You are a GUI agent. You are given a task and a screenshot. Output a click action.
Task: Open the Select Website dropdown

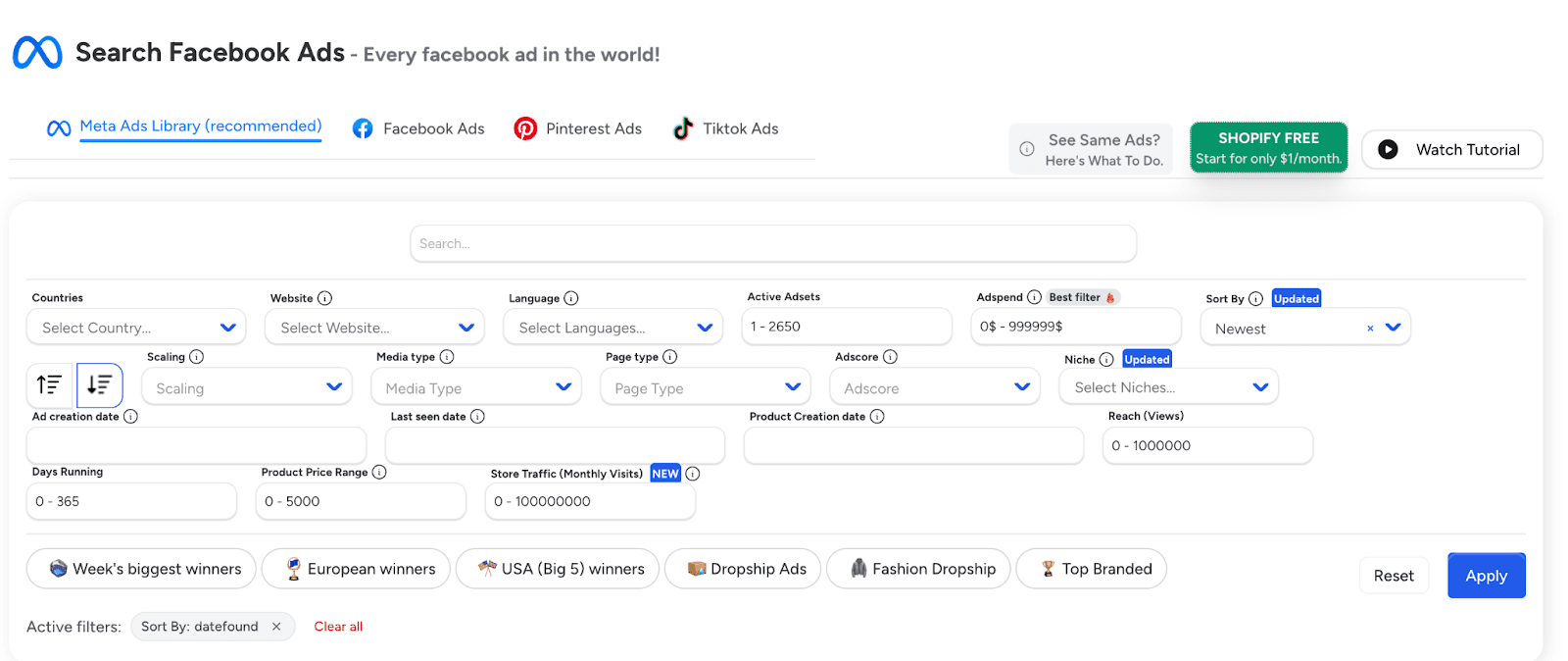(374, 328)
